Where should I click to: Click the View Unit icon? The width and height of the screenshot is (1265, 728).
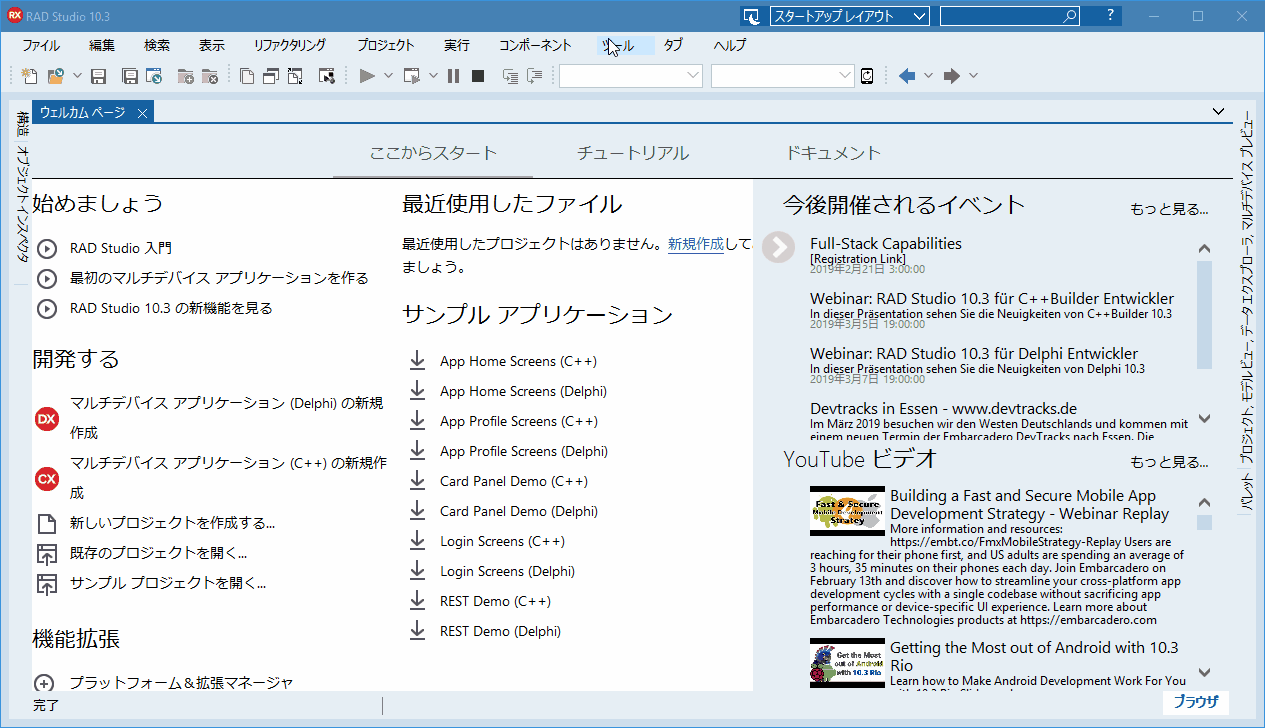click(x=247, y=76)
